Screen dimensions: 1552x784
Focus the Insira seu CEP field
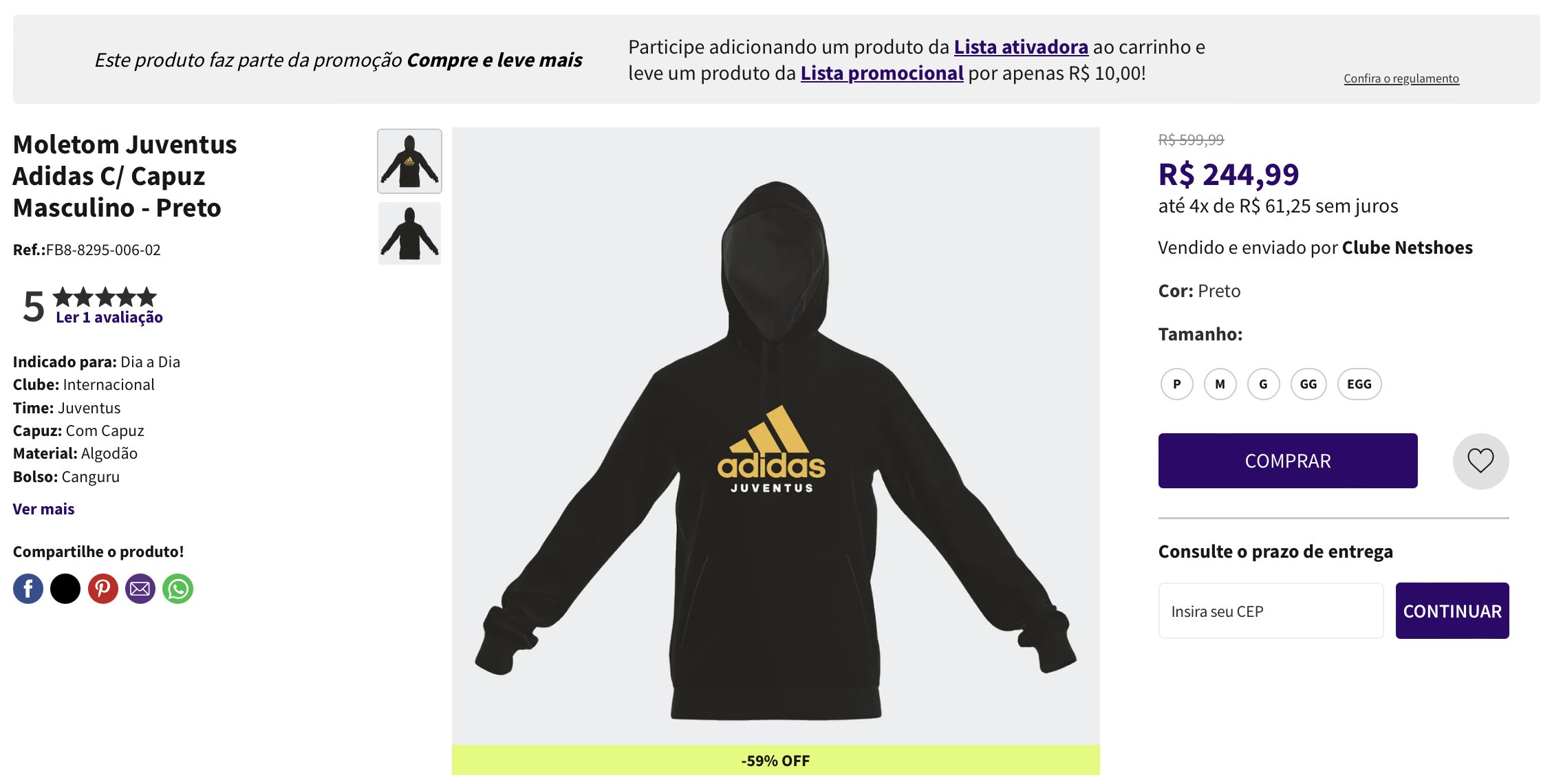[x=1271, y=611]
